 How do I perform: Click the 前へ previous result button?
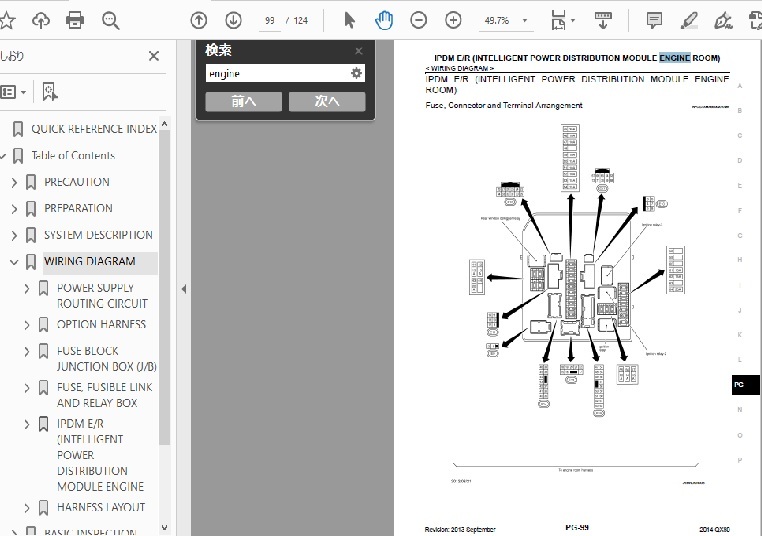[x=243, y=102]
